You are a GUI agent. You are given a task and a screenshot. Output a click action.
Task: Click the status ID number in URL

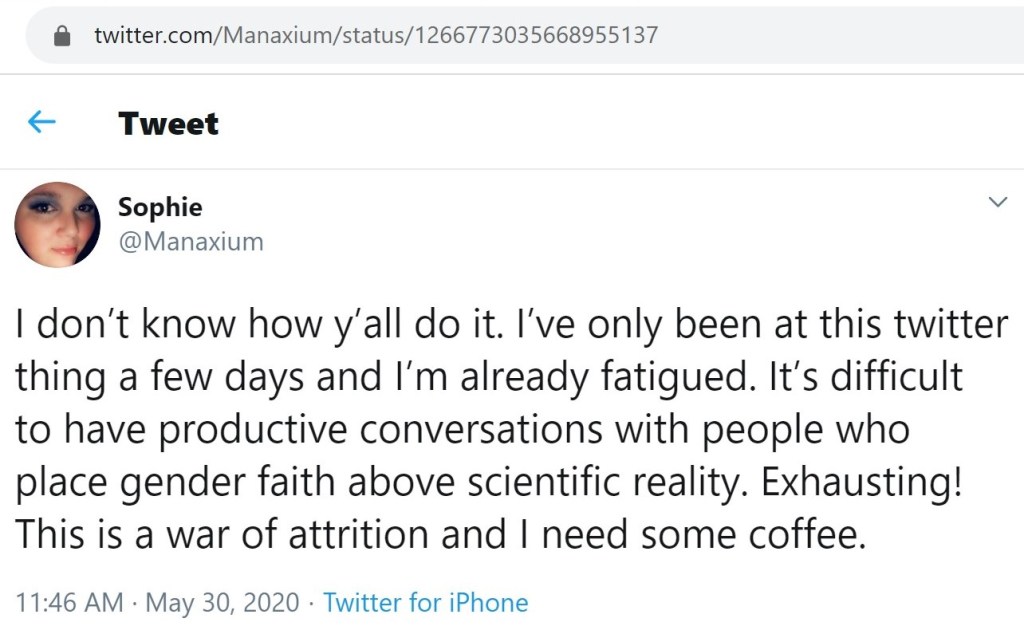[530, 36]
